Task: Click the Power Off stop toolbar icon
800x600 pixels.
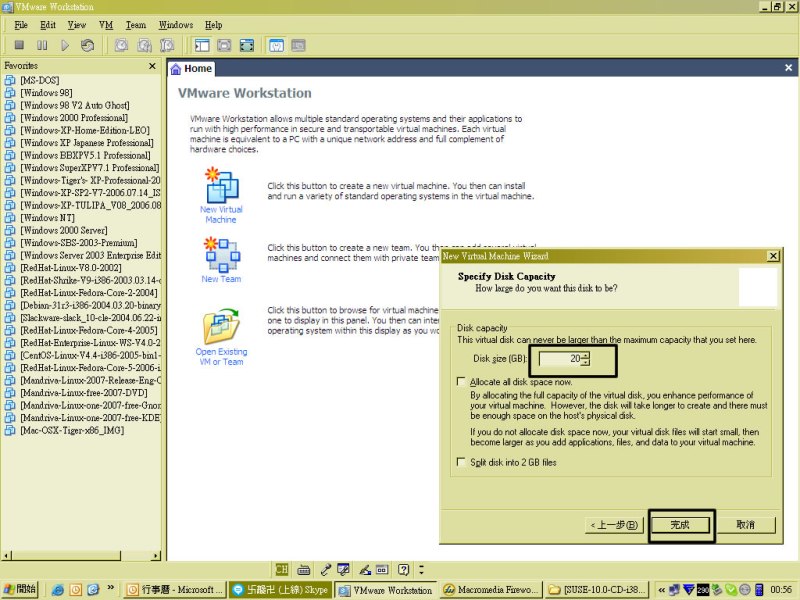Action: tap(19, 45)
